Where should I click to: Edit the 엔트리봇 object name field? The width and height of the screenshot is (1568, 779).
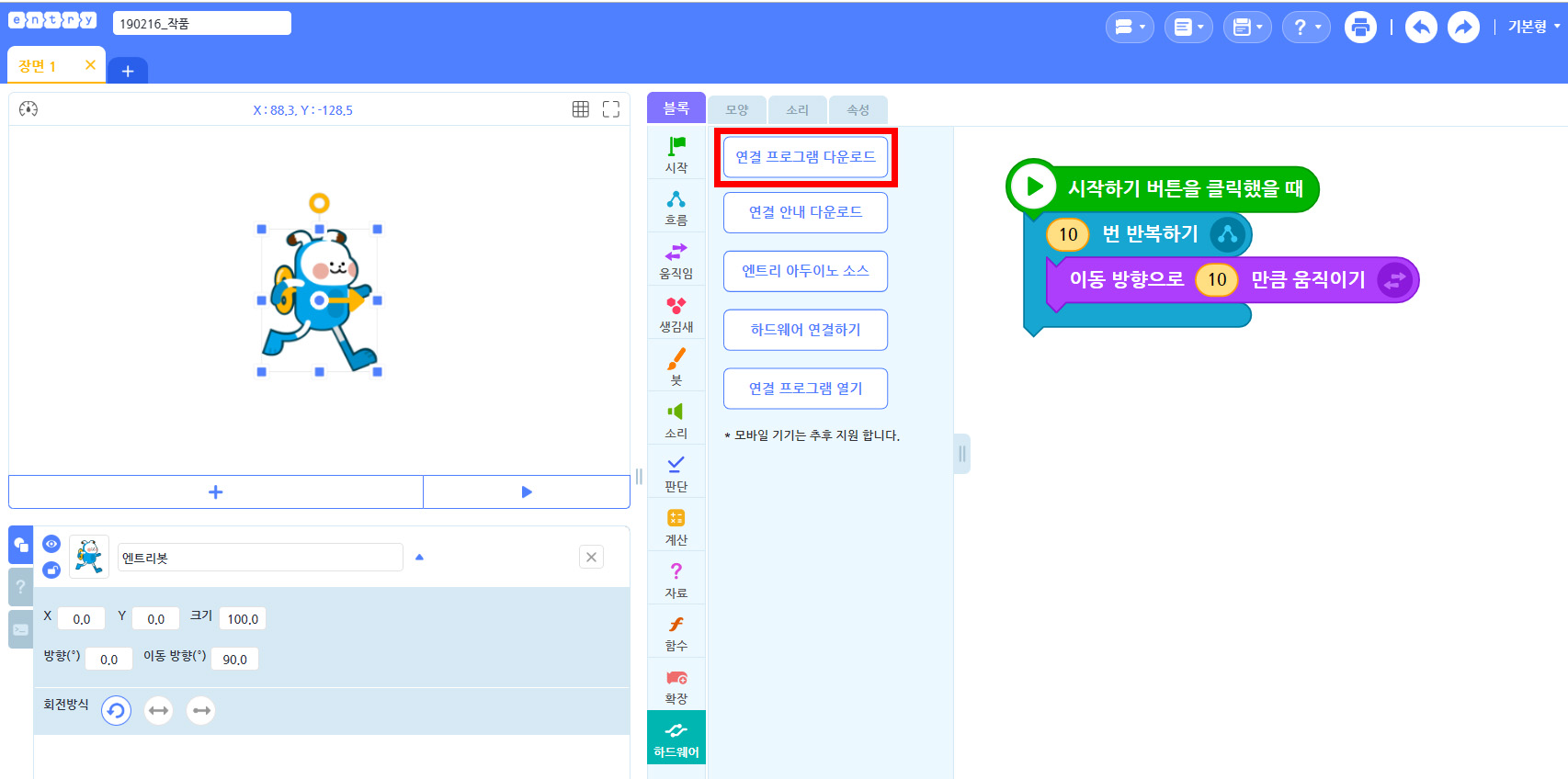point(260,558)
